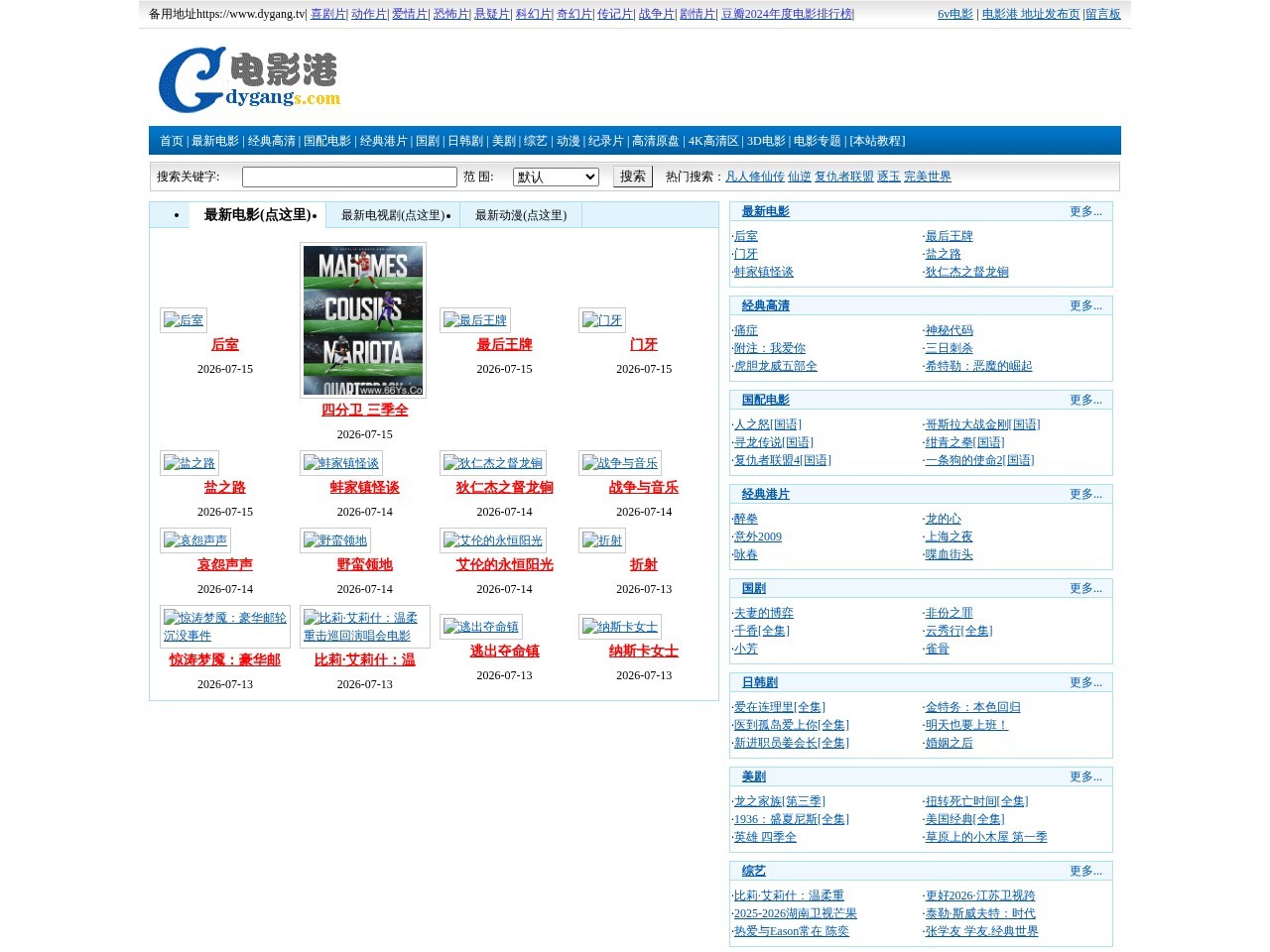
Task: Click the 纳斯卡女士 image thumbnail
Action: (x=620, y=627)
